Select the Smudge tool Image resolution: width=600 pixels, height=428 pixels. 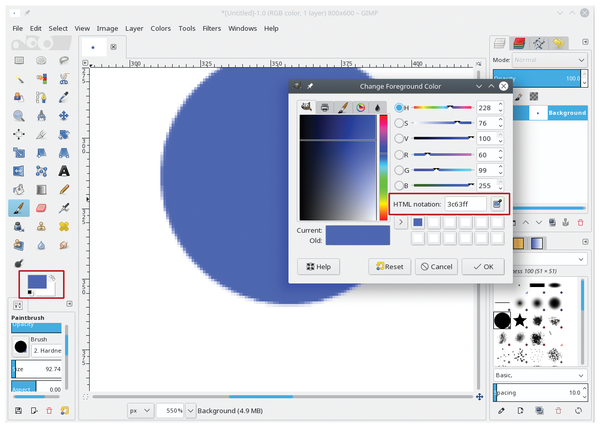[x=64, y=245]
